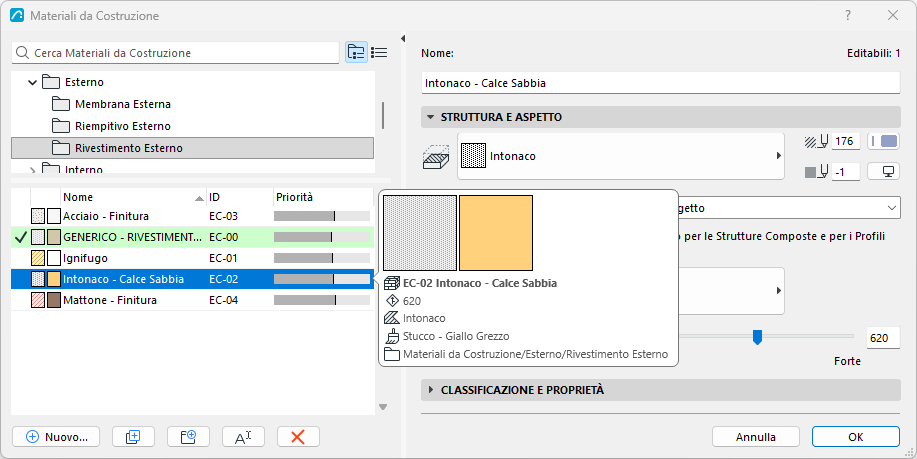Open the Intonaco cut fill flyout arrow
Viewport: 917px width, 459px height.
click(778, 156)
